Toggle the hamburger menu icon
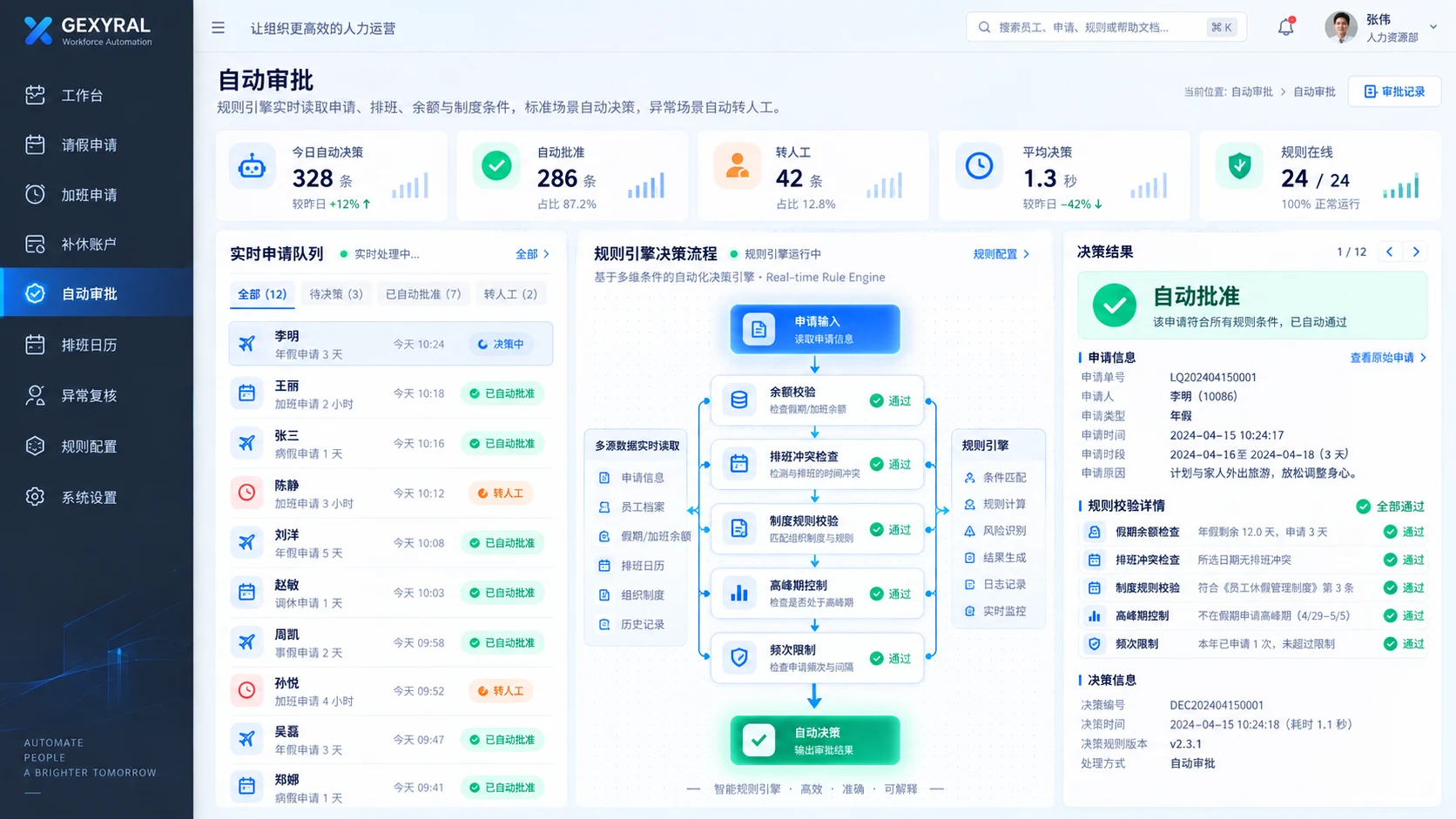The image size is (1456, 819). [218, 28]
